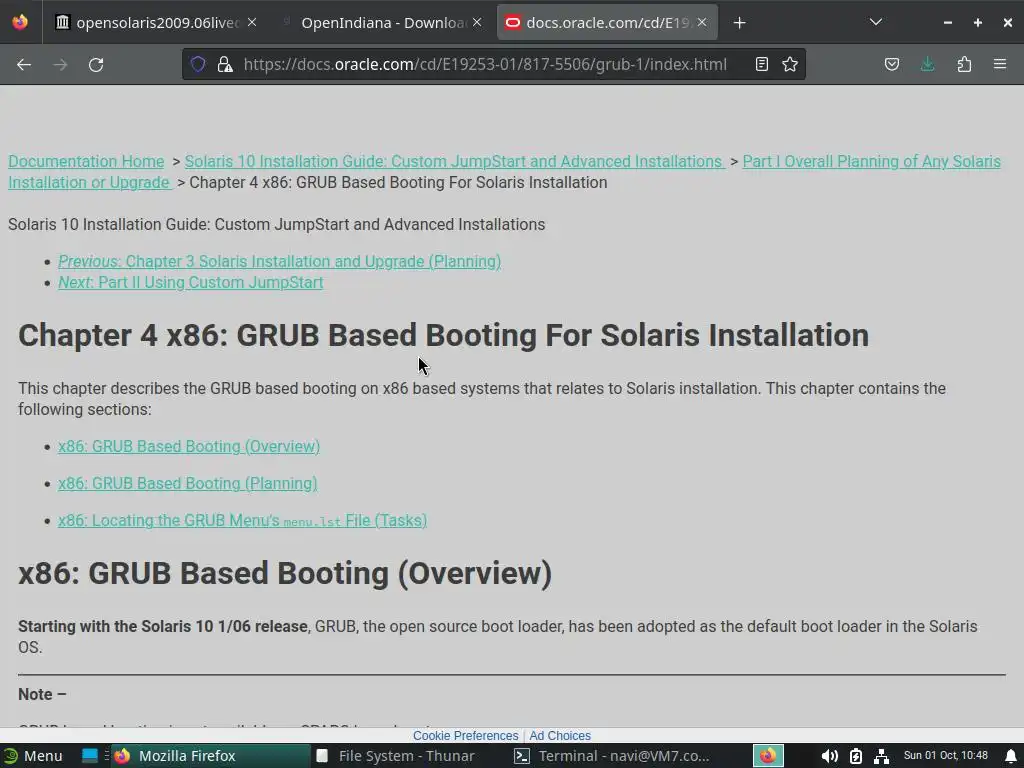Click the Firefox logo in title bar
The width and height of the screenshot is (1024, 768).
click(20, 22)
